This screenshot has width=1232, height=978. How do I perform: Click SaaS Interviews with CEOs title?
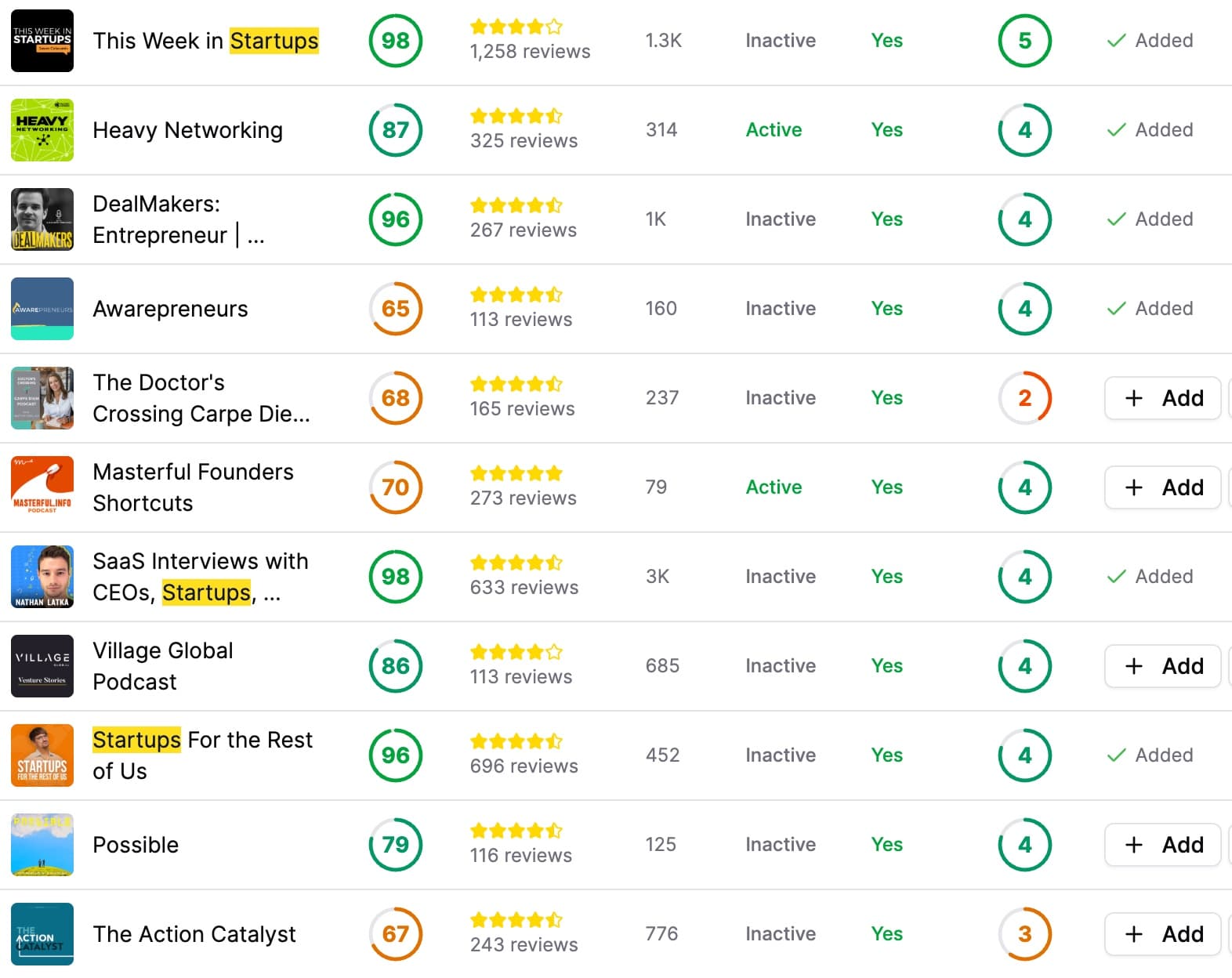[x=201, y=577]
